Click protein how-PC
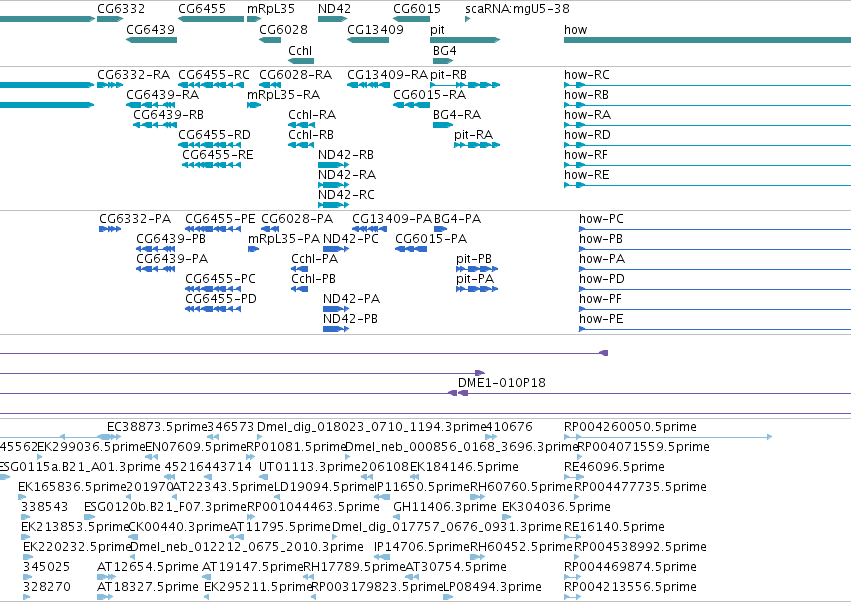 (601, 219)
